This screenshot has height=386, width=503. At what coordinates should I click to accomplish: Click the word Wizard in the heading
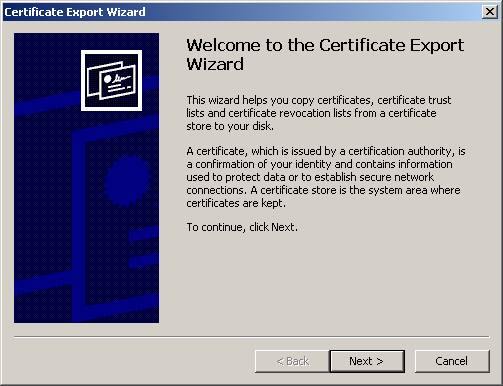[215, 64]
